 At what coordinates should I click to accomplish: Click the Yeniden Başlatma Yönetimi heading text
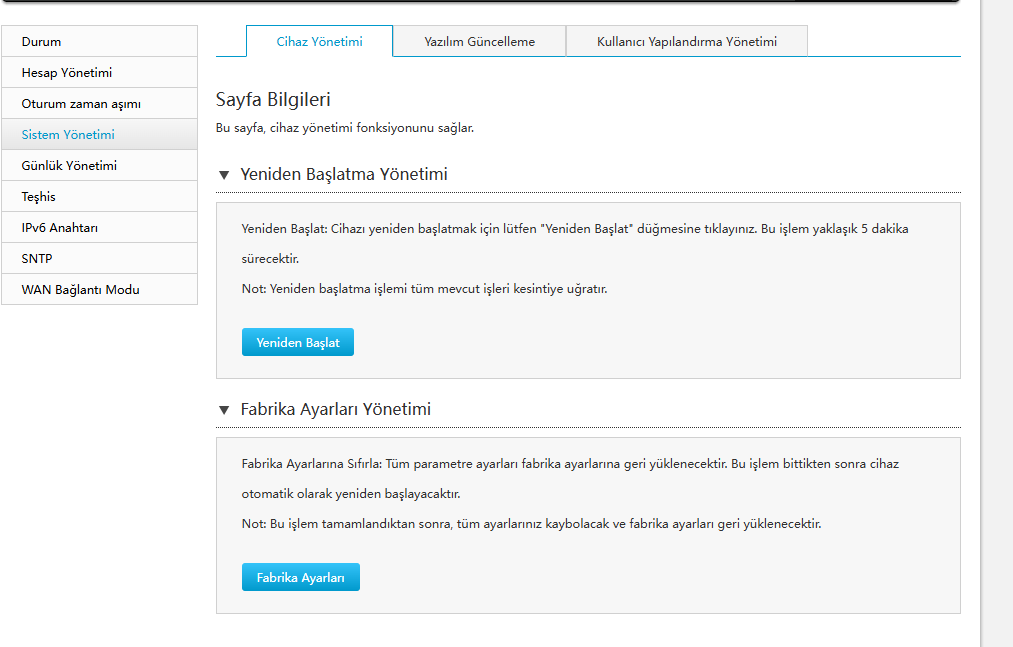coord(344,175)
